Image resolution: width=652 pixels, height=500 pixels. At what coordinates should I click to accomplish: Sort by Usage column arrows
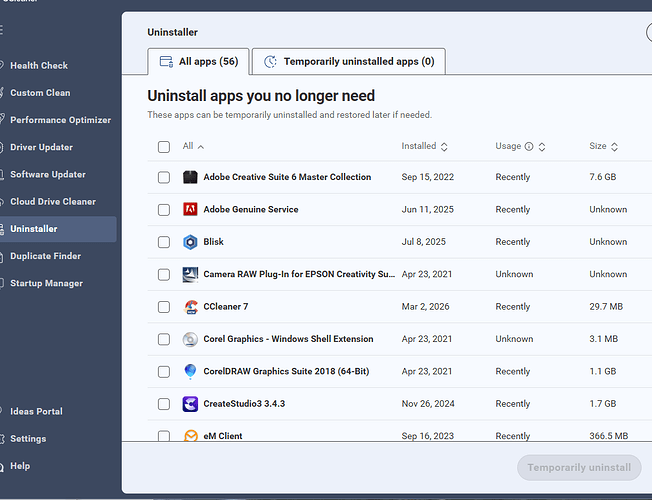tap(542, 146)
